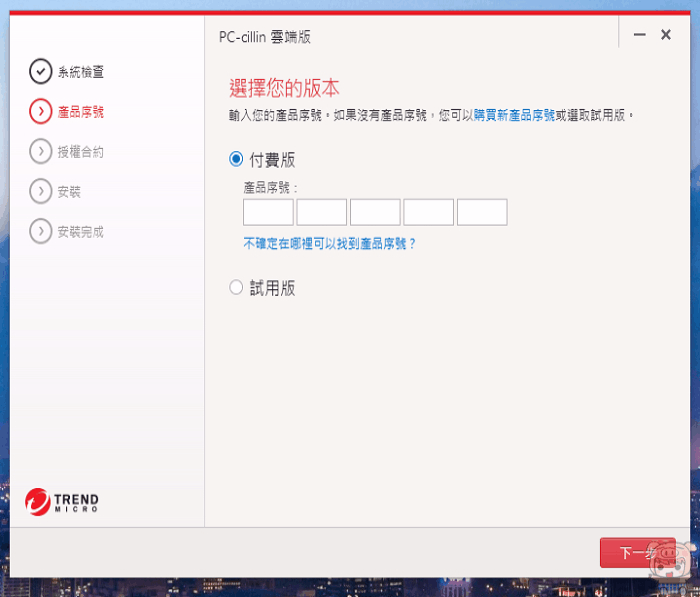Viewport: 700px width, 597px height.
Task: Click the fourth product serial number field
Action: coord(429,212)
